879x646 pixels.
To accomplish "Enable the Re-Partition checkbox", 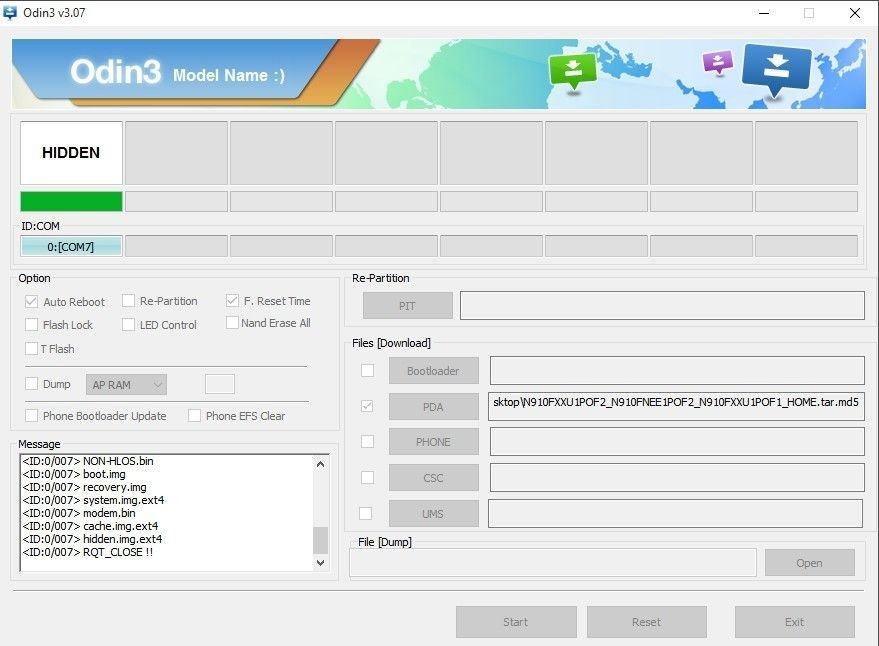I will pyautogui.click(x=128, y=301).
